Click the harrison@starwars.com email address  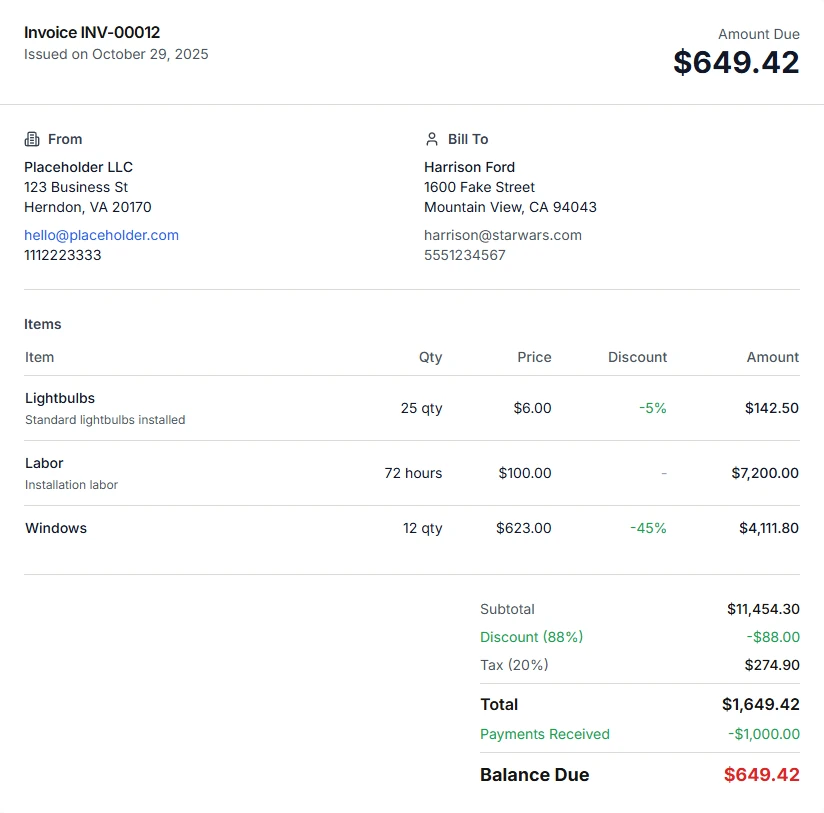point(502,235)
